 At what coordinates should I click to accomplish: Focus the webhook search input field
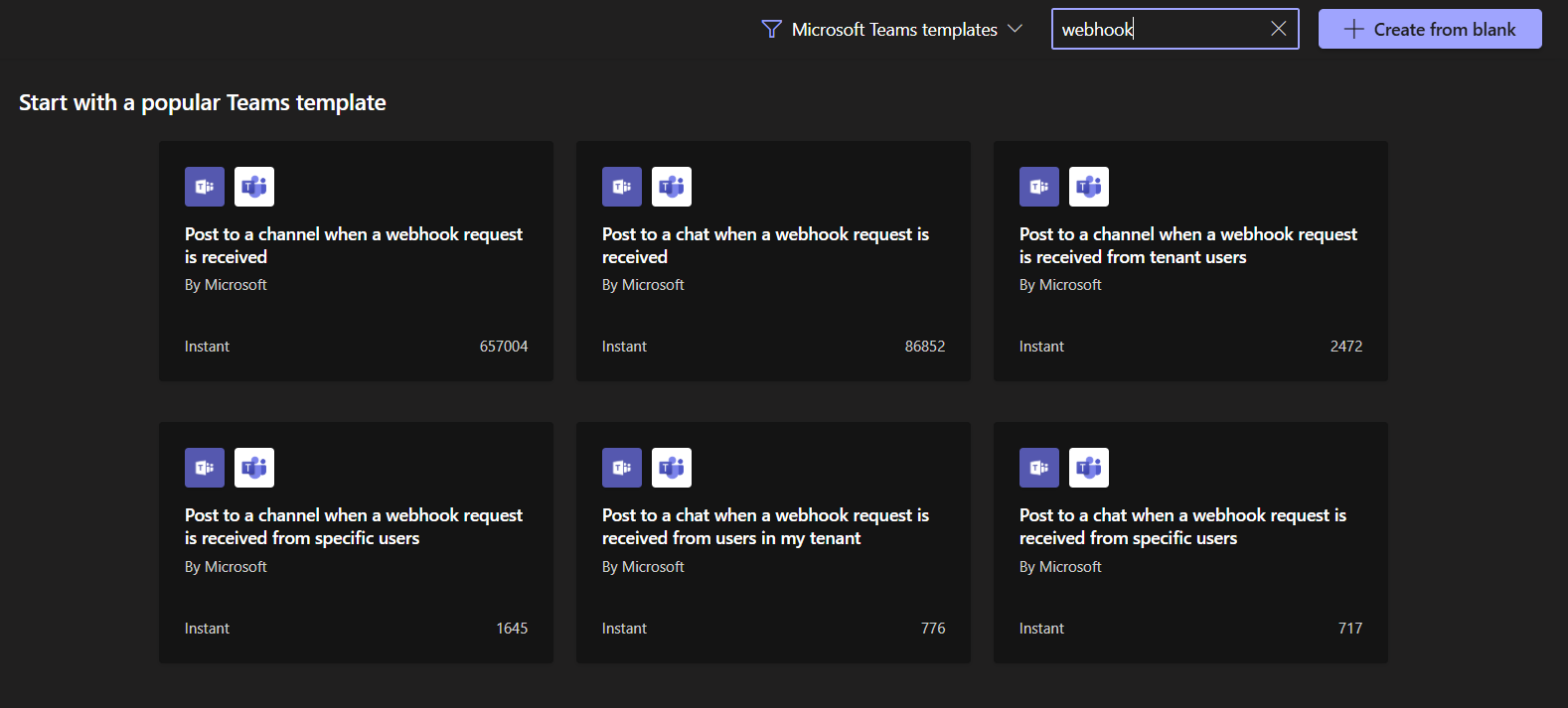[x=1158, y=29]
